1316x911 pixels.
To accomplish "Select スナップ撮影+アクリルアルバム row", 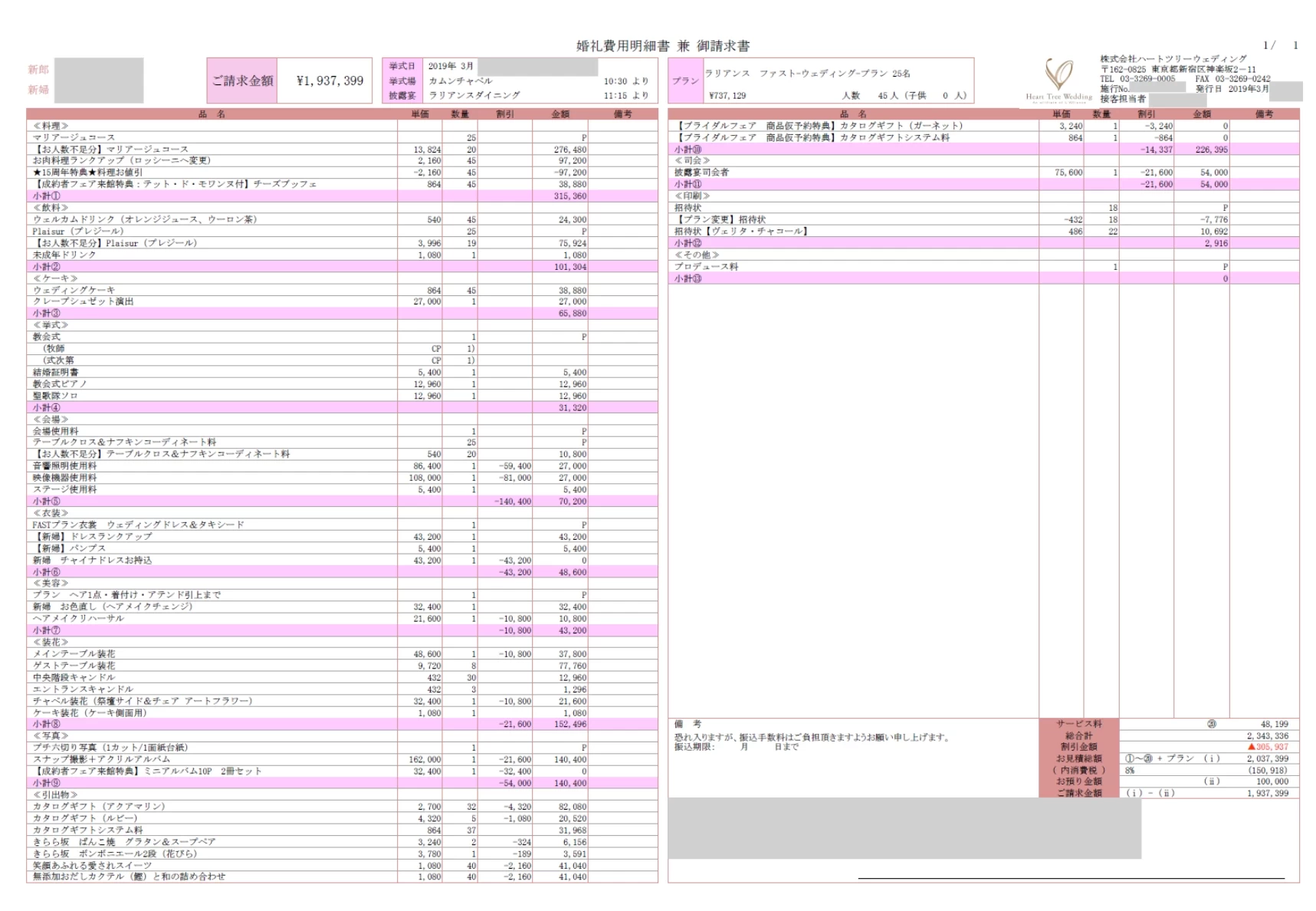I will click(342, 759).
